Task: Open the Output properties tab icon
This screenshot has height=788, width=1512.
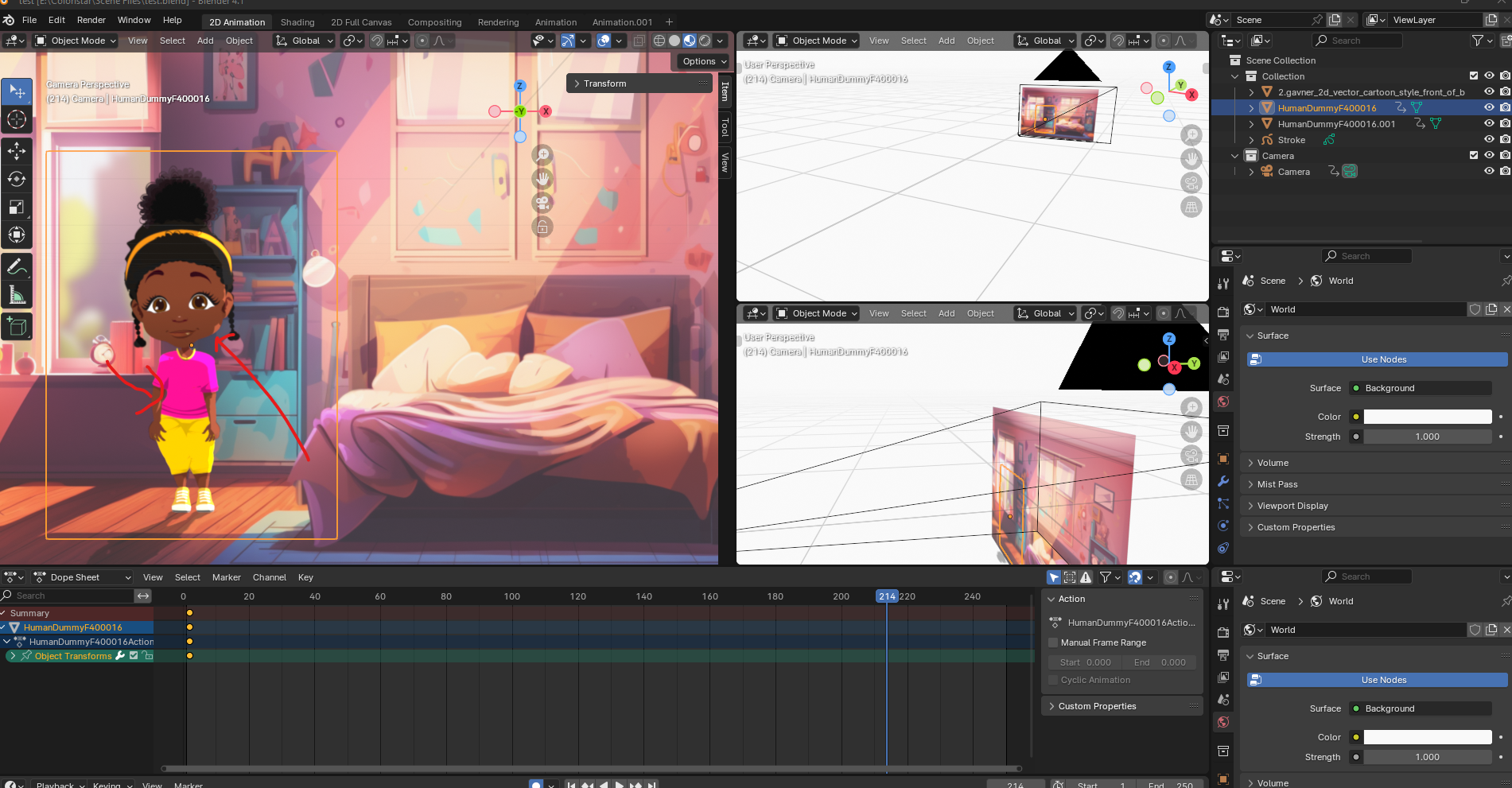Action: 1223,335
